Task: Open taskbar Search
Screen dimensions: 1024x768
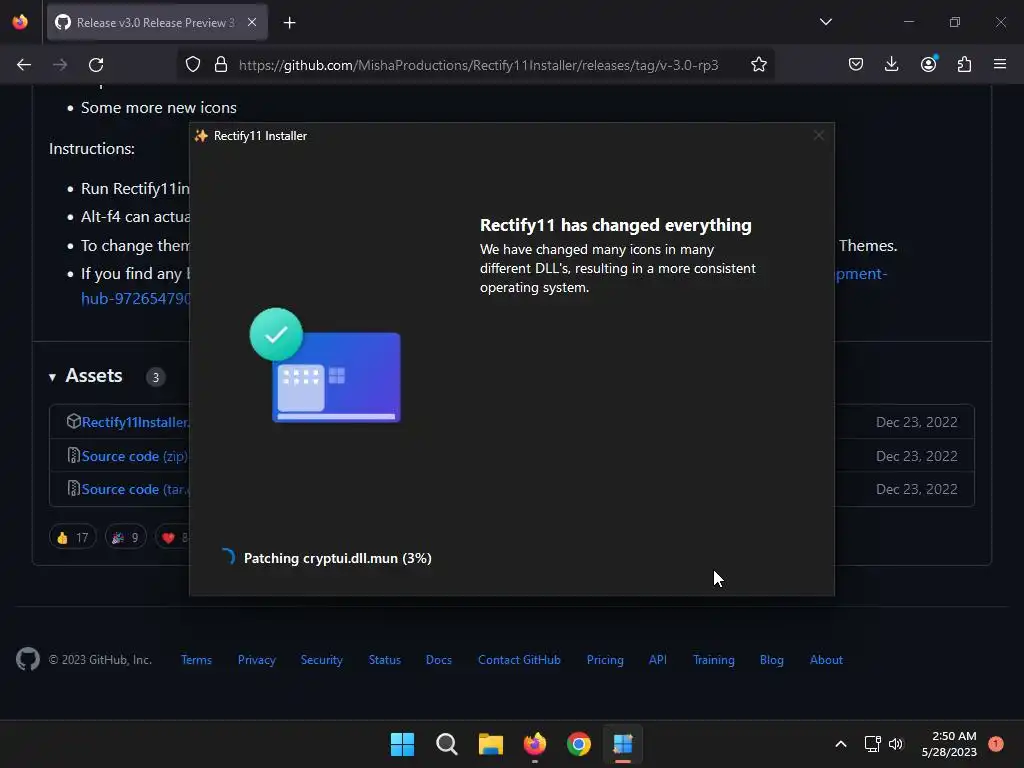Action: click(447, 744)
